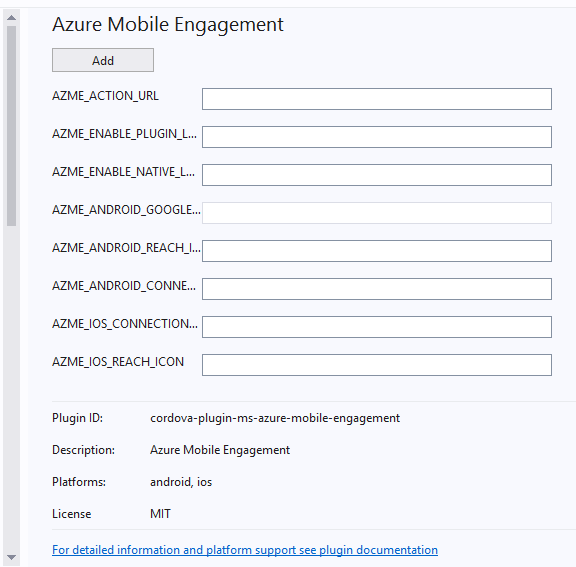Click the MIT license value
This screenshot has height=567, width=576.
tap(160, 513)
